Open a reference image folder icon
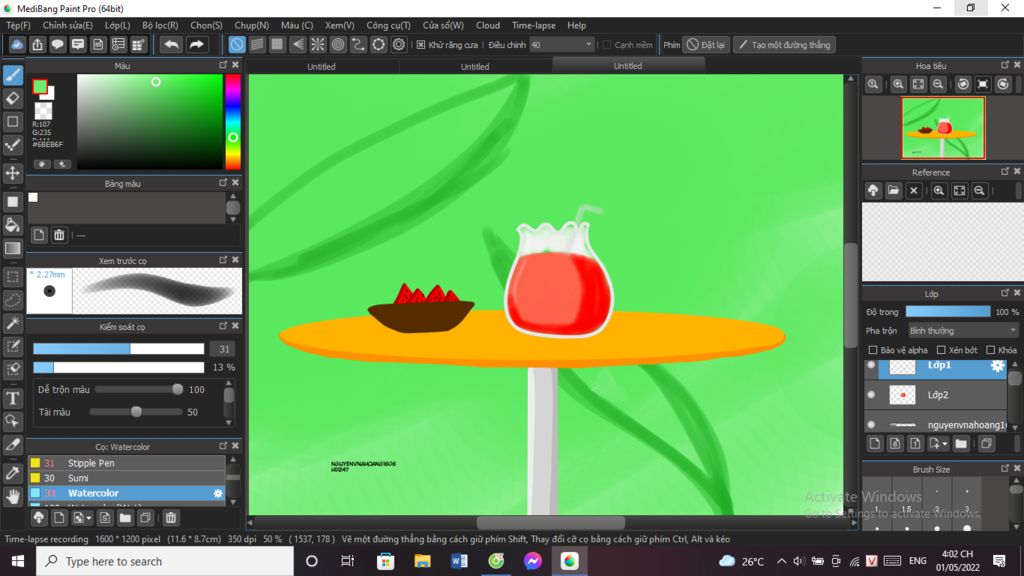This screenshot has height=576, width=1024. pos(893,191)
